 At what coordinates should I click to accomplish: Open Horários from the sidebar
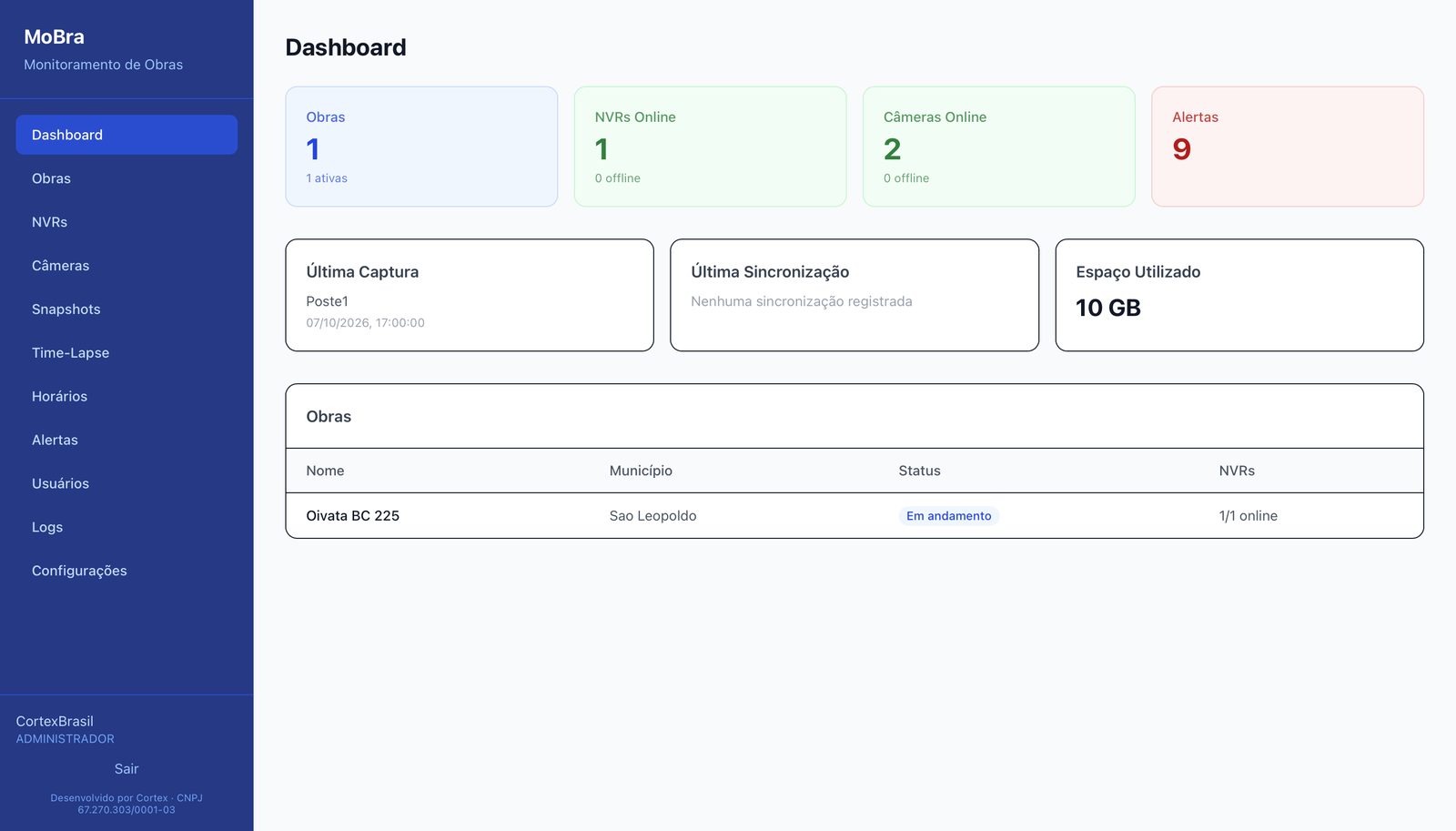(x=126, y=397)
